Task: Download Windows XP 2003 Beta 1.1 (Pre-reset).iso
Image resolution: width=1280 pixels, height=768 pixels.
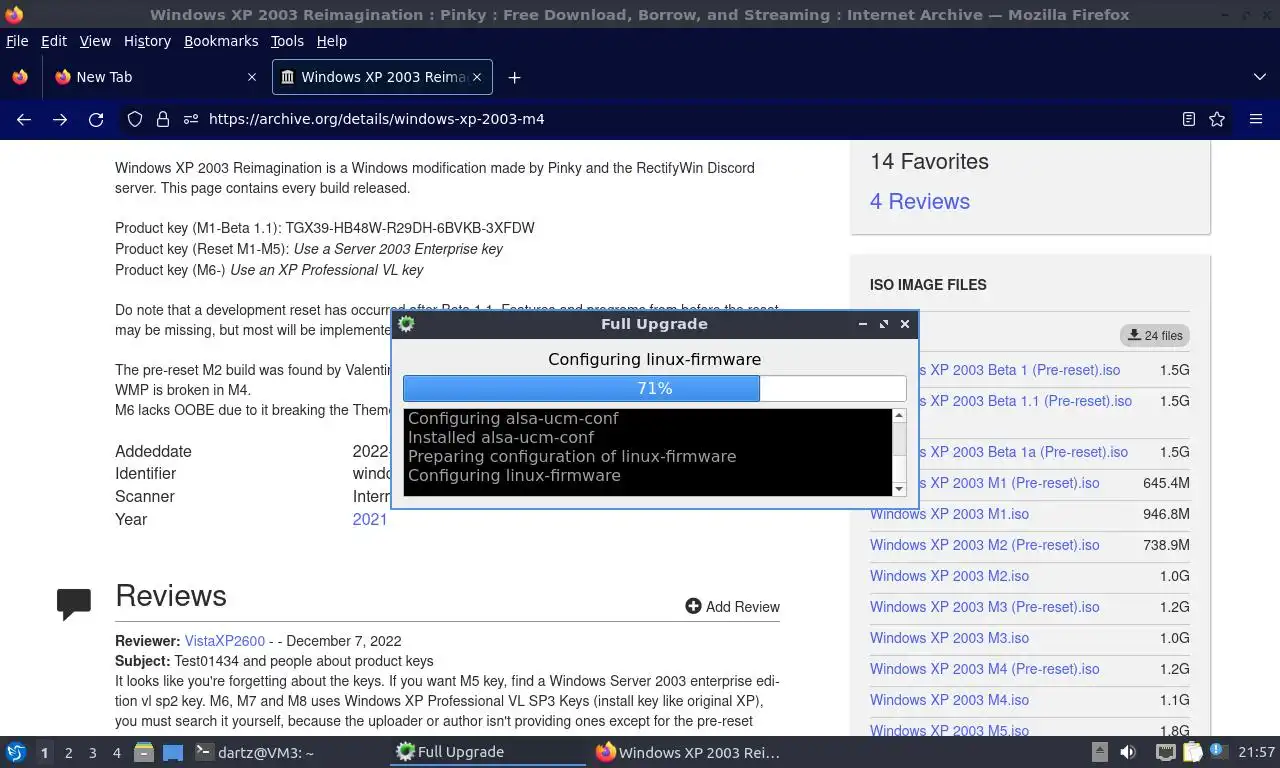Action: click(1025, 401)
